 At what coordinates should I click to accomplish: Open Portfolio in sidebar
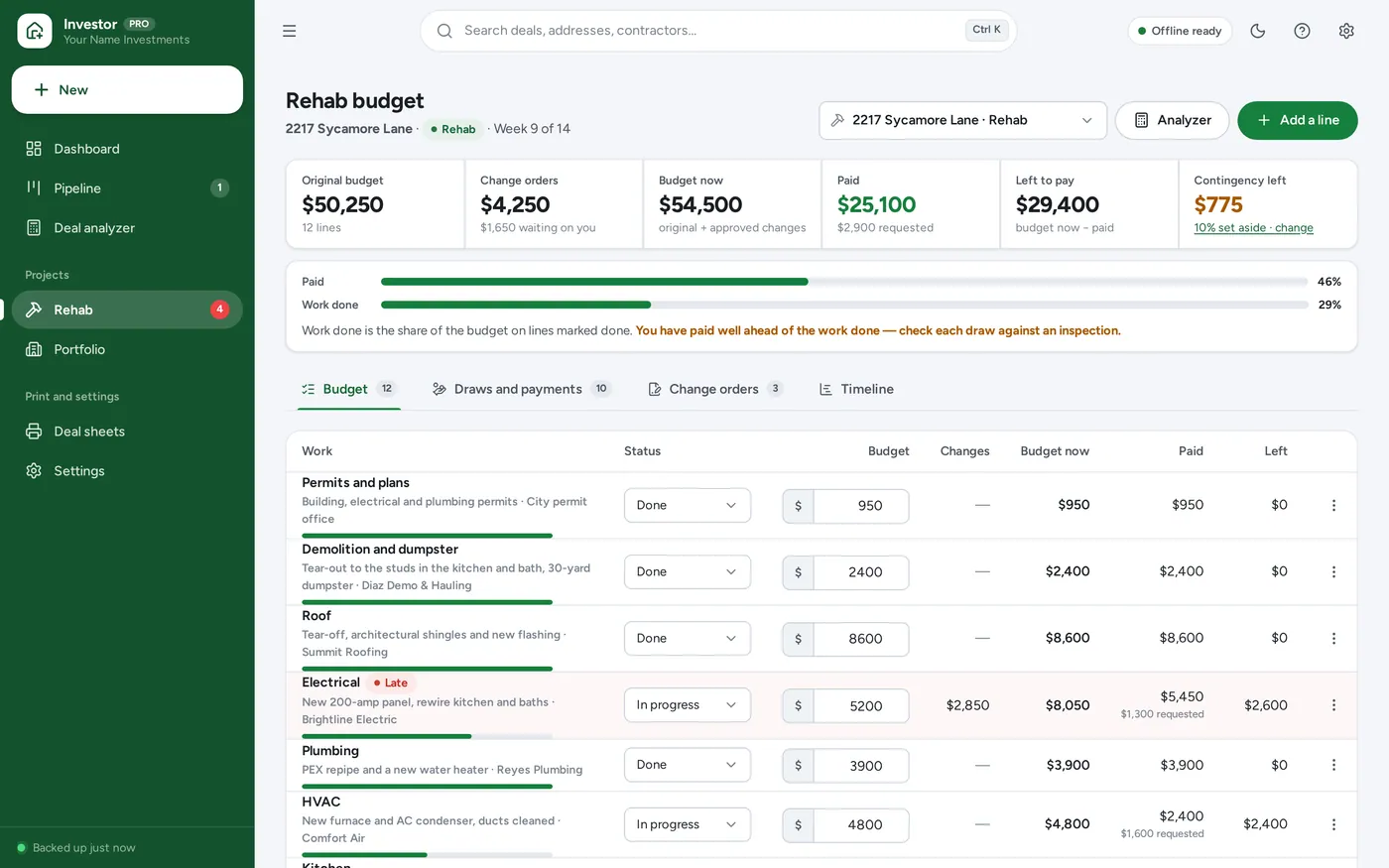coord(127,349)
